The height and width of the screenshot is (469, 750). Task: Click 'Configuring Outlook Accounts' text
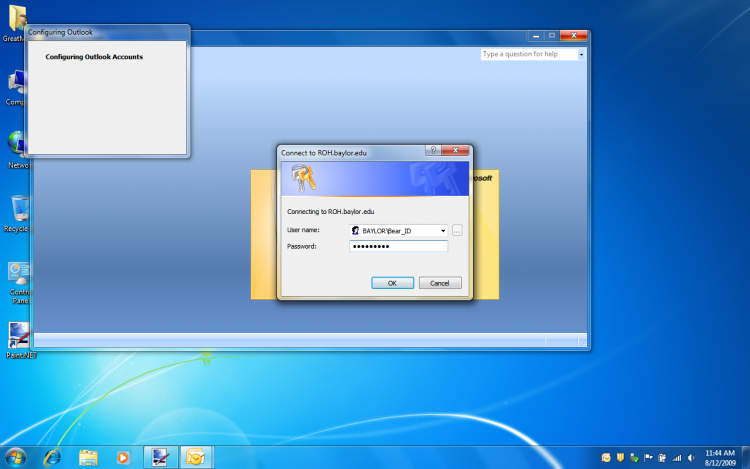tap(94, 57)
